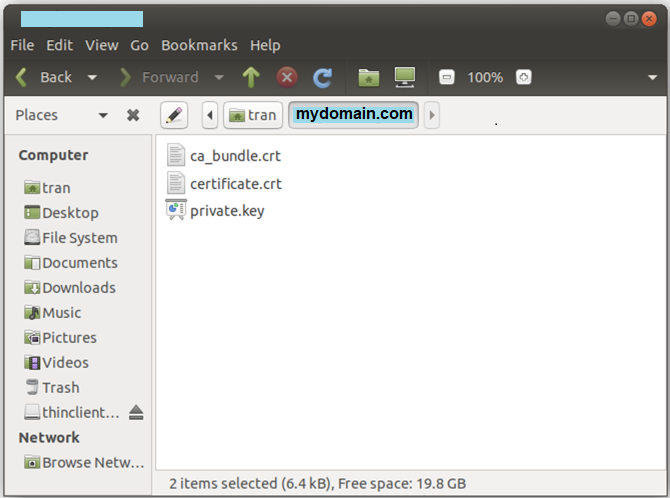The height and width of the screenshot is (498, 670).
Task: Go back using the Back arrow button
Action: [43, 78]
